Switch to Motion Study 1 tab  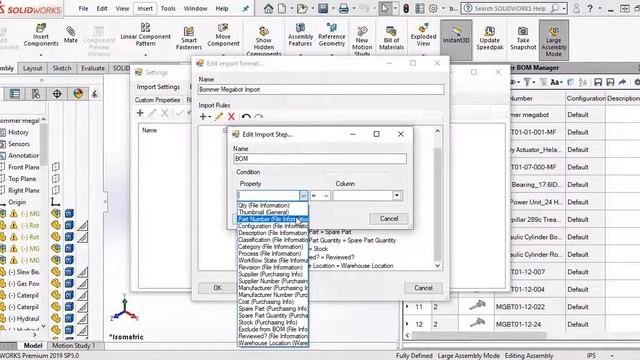[73, 345]
